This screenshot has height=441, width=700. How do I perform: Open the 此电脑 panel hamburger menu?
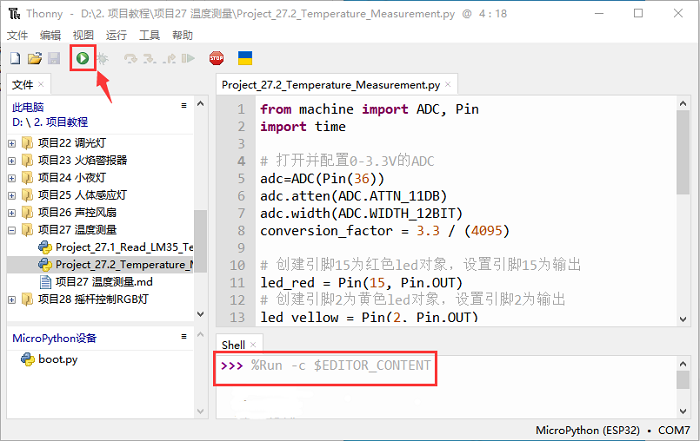tap(183, 105)
